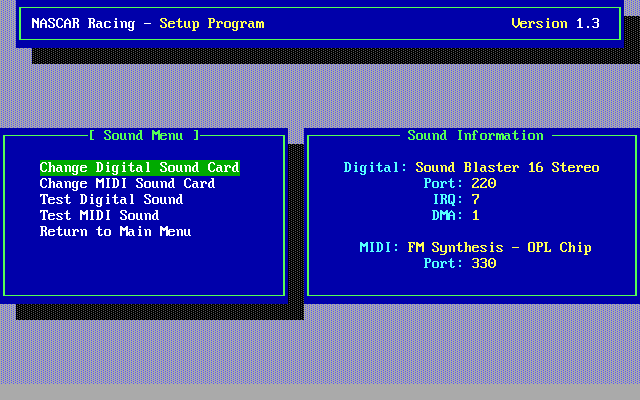This screenshot has height=400, width=640.
Task: Click NASCAR Racing title text
Action: [83, 24]
